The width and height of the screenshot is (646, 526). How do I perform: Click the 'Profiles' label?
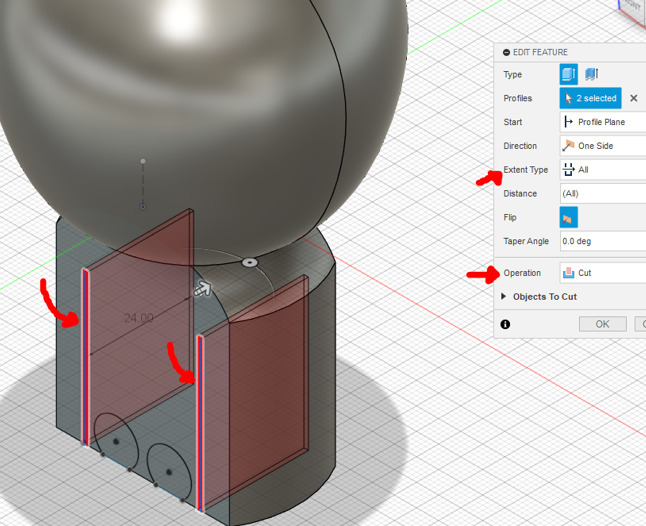pyautogui.click(x=517, y=98)
